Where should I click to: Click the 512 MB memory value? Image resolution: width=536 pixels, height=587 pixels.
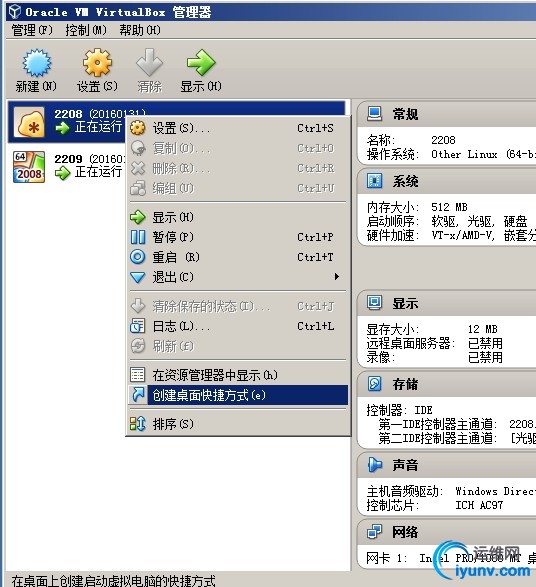point(449,207)
